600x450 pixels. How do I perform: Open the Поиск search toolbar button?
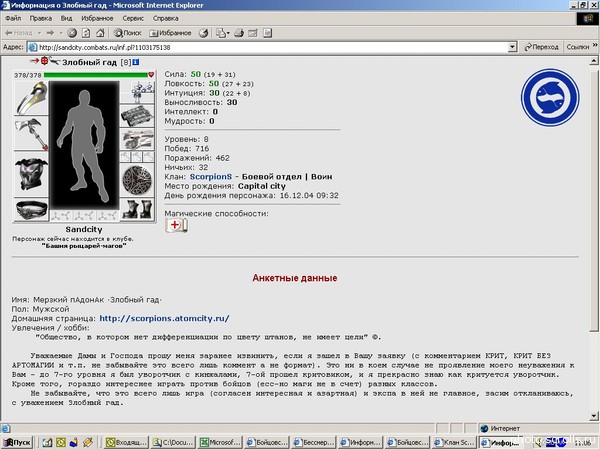click(128, 33)
